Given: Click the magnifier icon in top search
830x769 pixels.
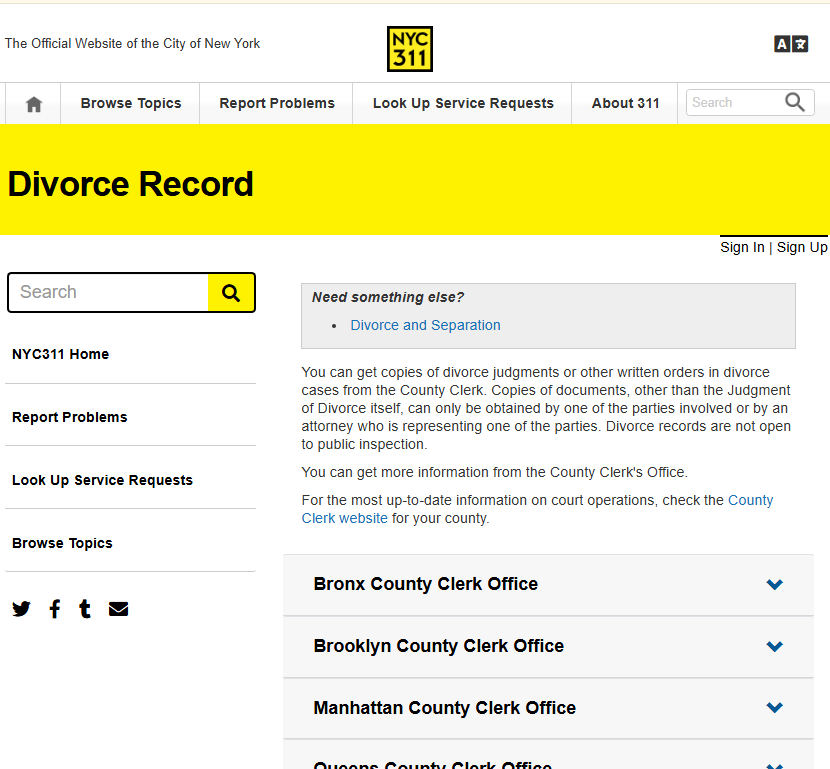Looking at the screenshot, I should 795,102.
